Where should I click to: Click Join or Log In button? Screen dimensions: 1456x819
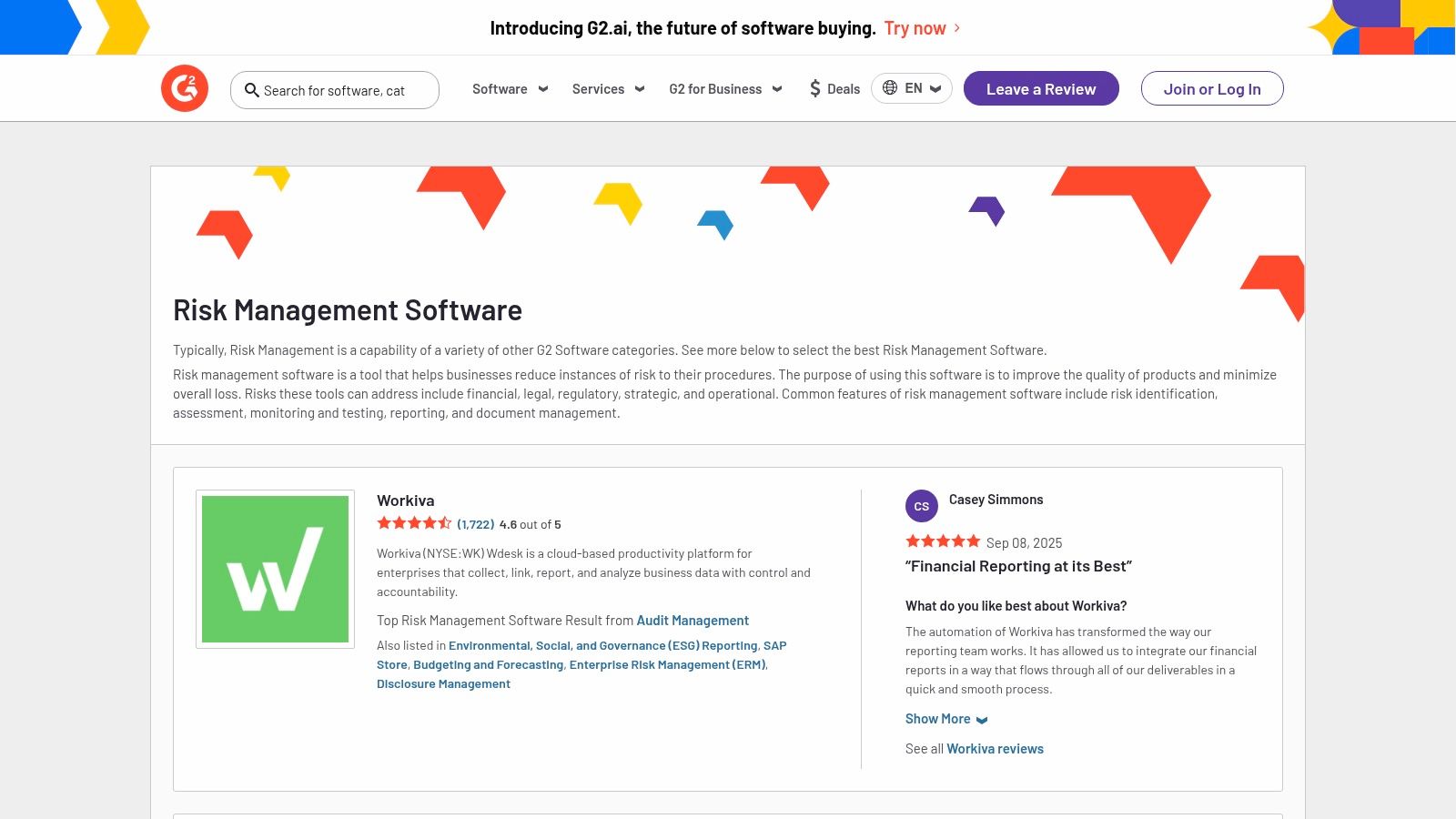point(1211,89)
